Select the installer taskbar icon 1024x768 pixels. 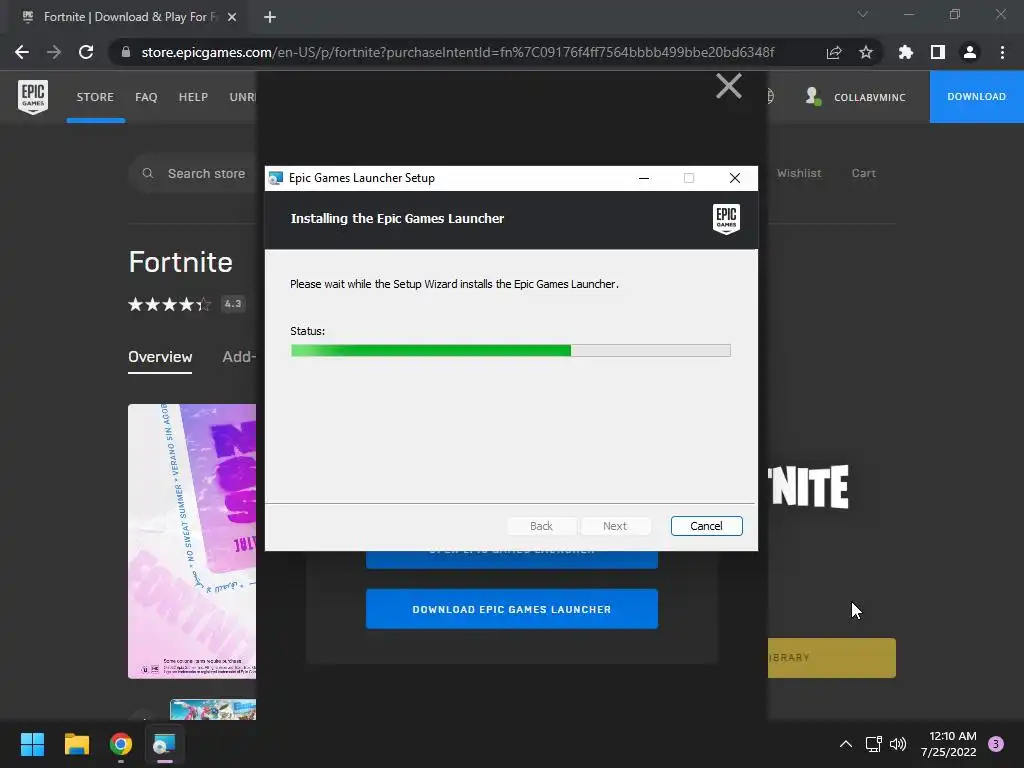click(165, 744)
